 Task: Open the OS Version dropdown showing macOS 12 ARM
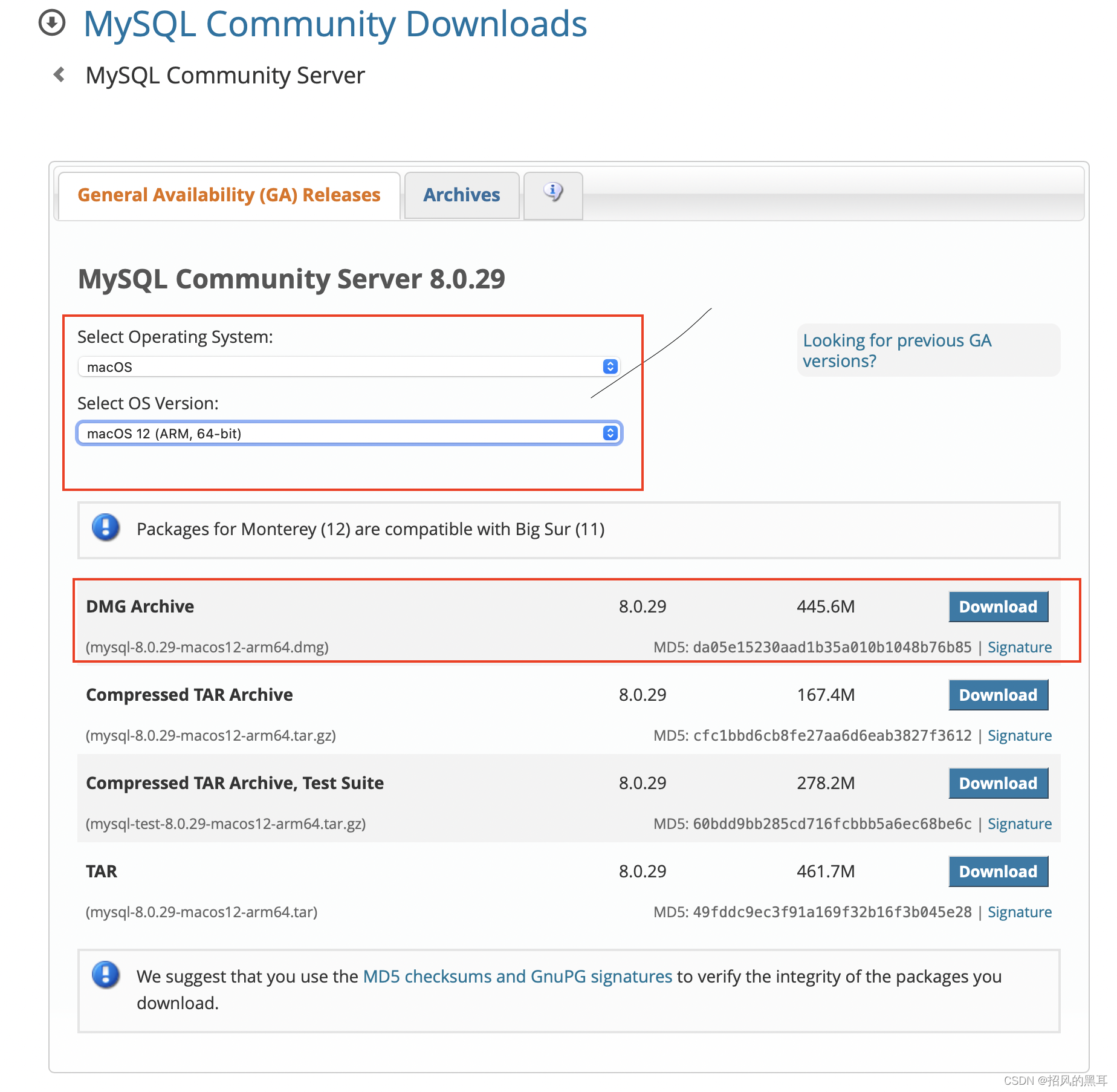coord(349,434)
